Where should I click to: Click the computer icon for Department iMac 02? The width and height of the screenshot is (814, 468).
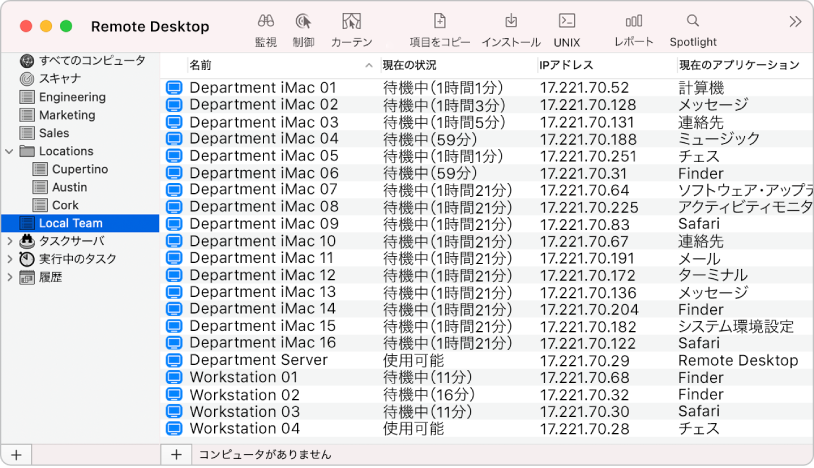174,105
